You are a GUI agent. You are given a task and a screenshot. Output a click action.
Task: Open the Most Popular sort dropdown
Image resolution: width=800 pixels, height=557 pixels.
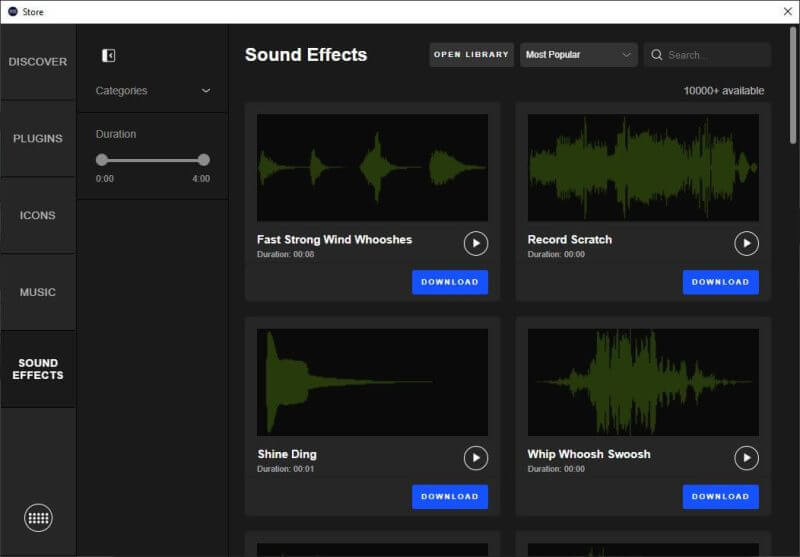point(579,55)
